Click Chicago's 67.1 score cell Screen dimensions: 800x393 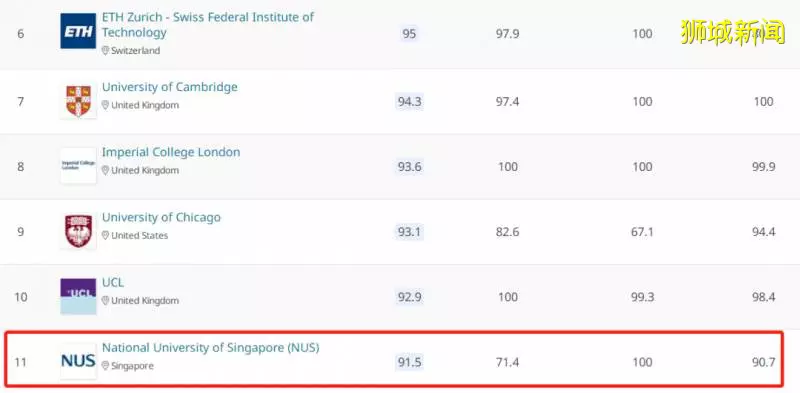click(x=642, y=232)
